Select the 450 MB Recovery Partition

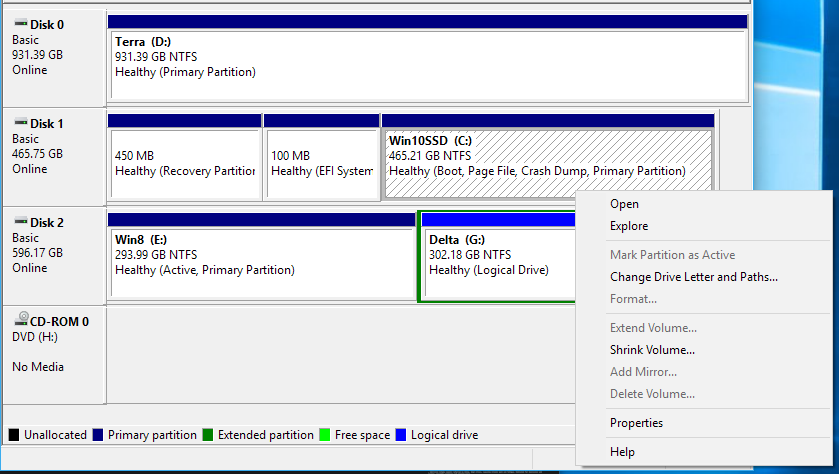[x=184, y=164]
